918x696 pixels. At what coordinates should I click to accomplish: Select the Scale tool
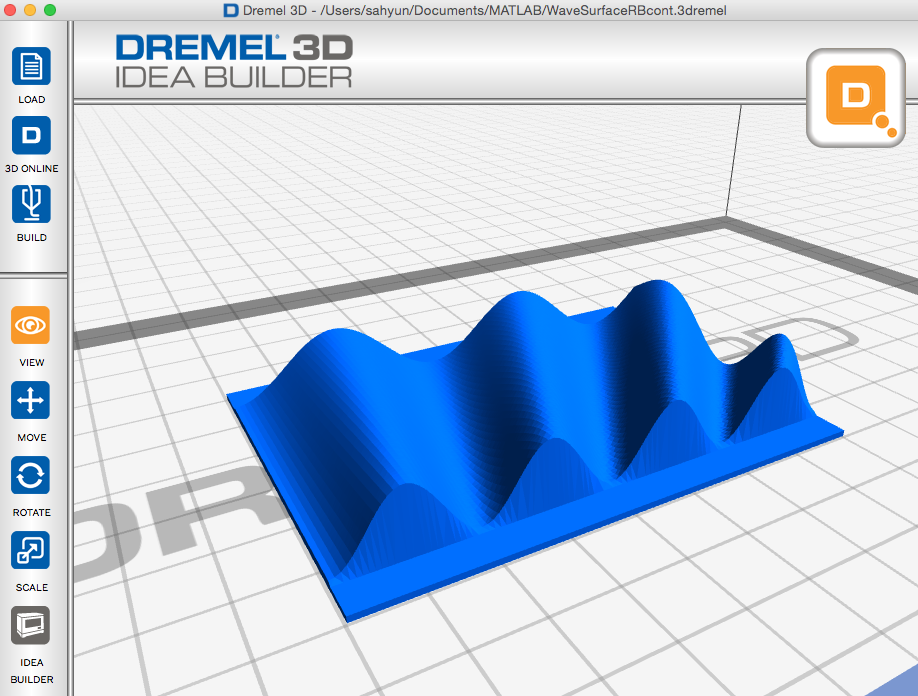[30, 550]
